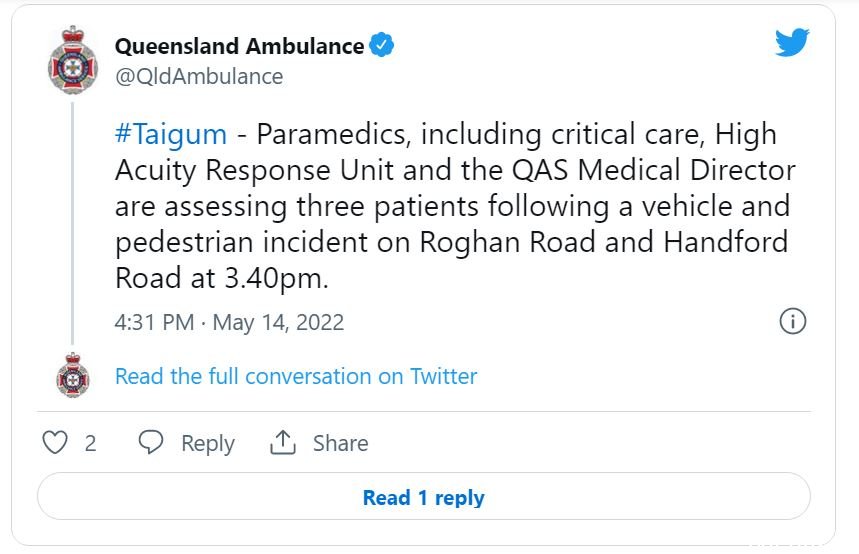The width and height of the screenshot is (859, 554).
Task: Open the tweet info circle icon
Action: [x=792, y=321]
